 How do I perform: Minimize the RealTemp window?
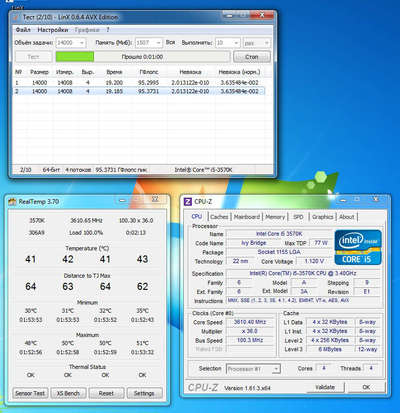[x=123, y=200]
